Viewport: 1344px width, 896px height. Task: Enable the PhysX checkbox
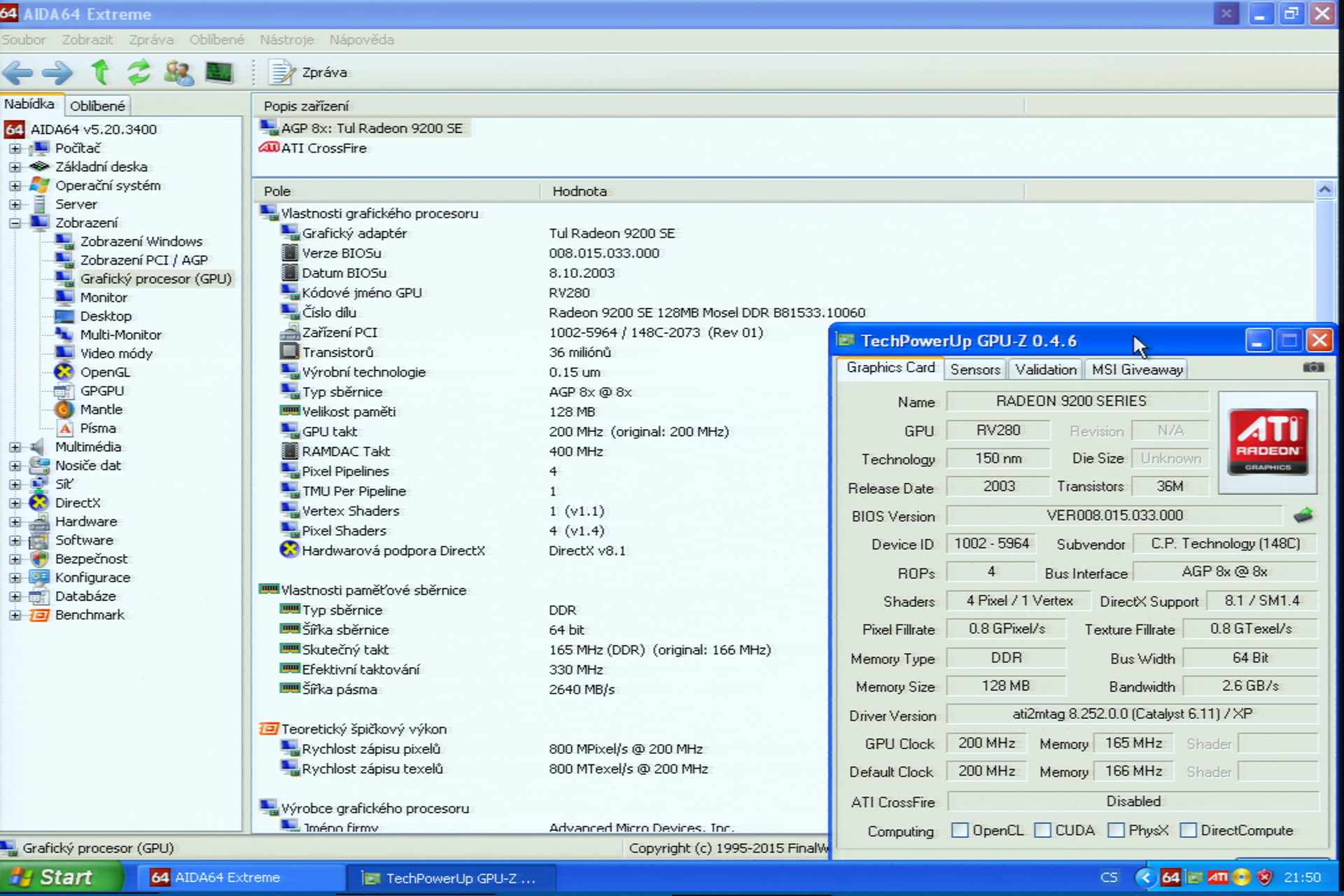click(1116, 830)
